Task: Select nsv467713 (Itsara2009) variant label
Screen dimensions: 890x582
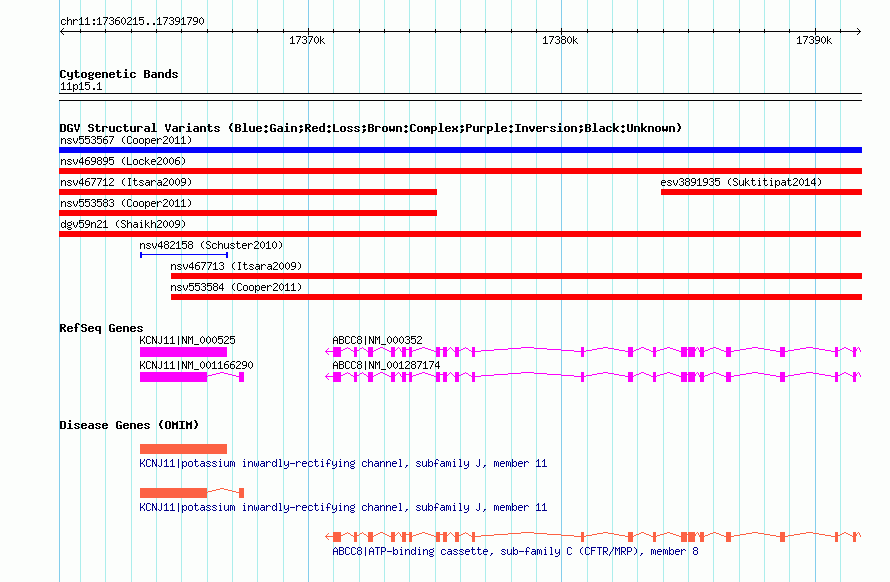Action: [236, 266]
